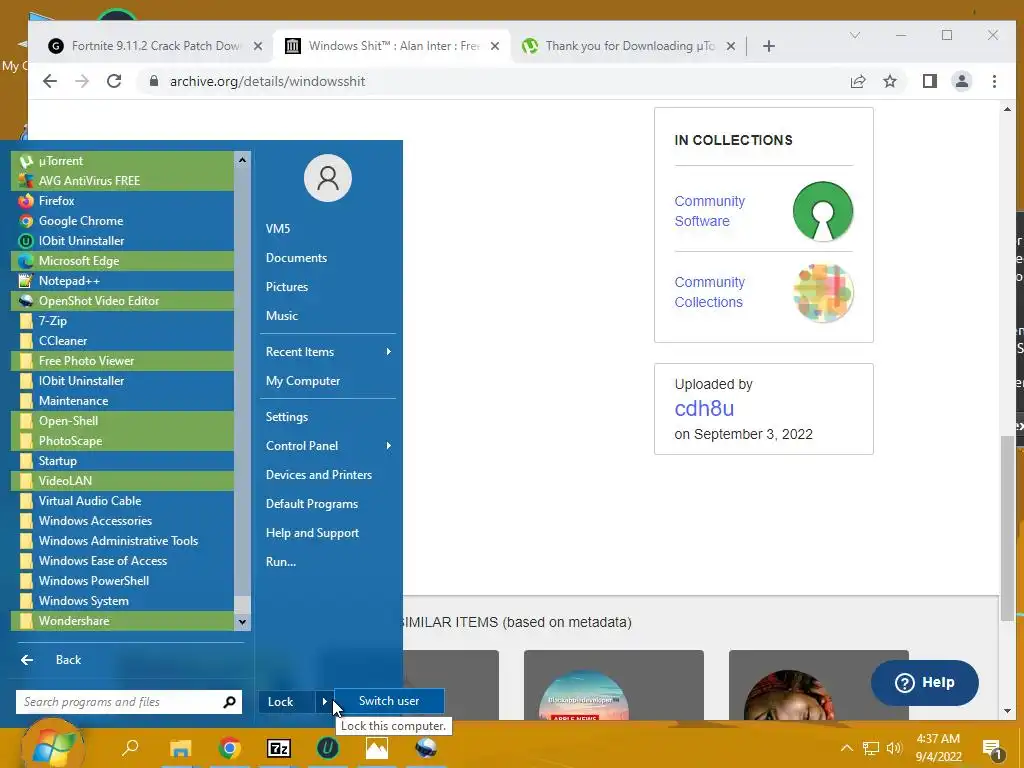1024x768 pixels.
Task: Open the Chrome tab search dropdown
Action: (x=855, y=35)
